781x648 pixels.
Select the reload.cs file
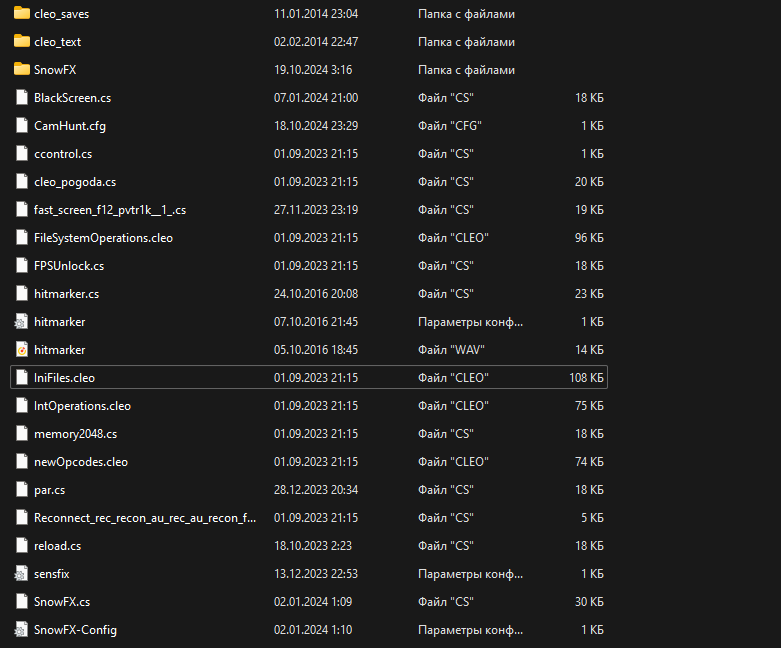point(57,546)
